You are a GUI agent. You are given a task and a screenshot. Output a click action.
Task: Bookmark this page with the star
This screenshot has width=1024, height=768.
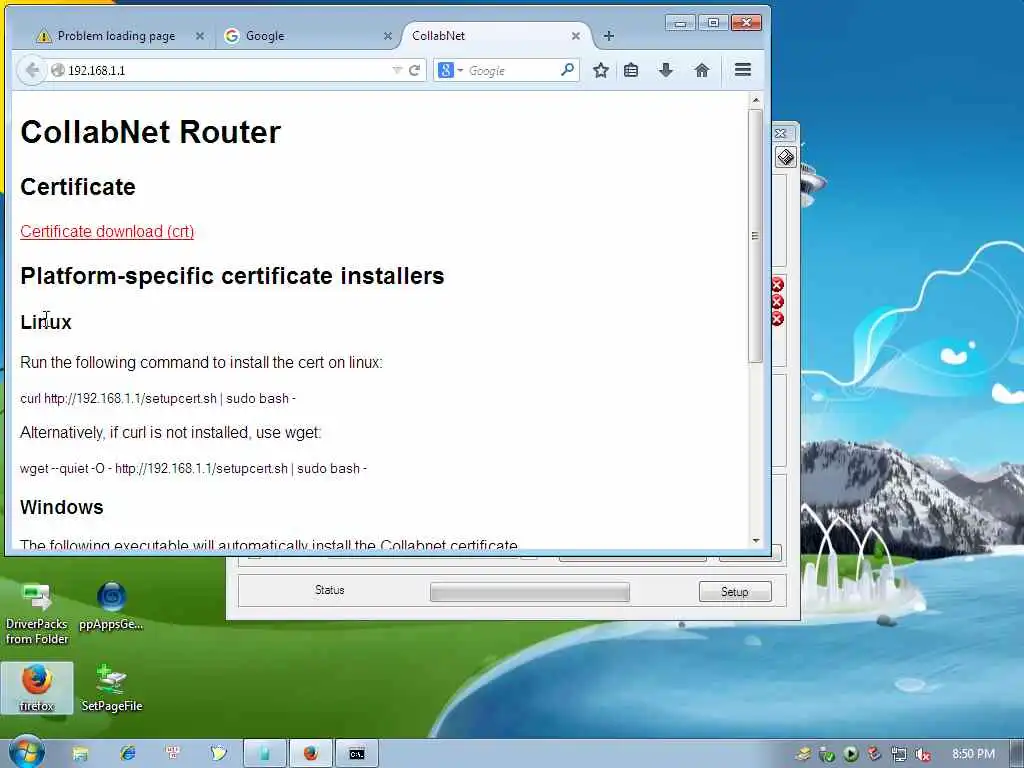click(x=601, y=70)
